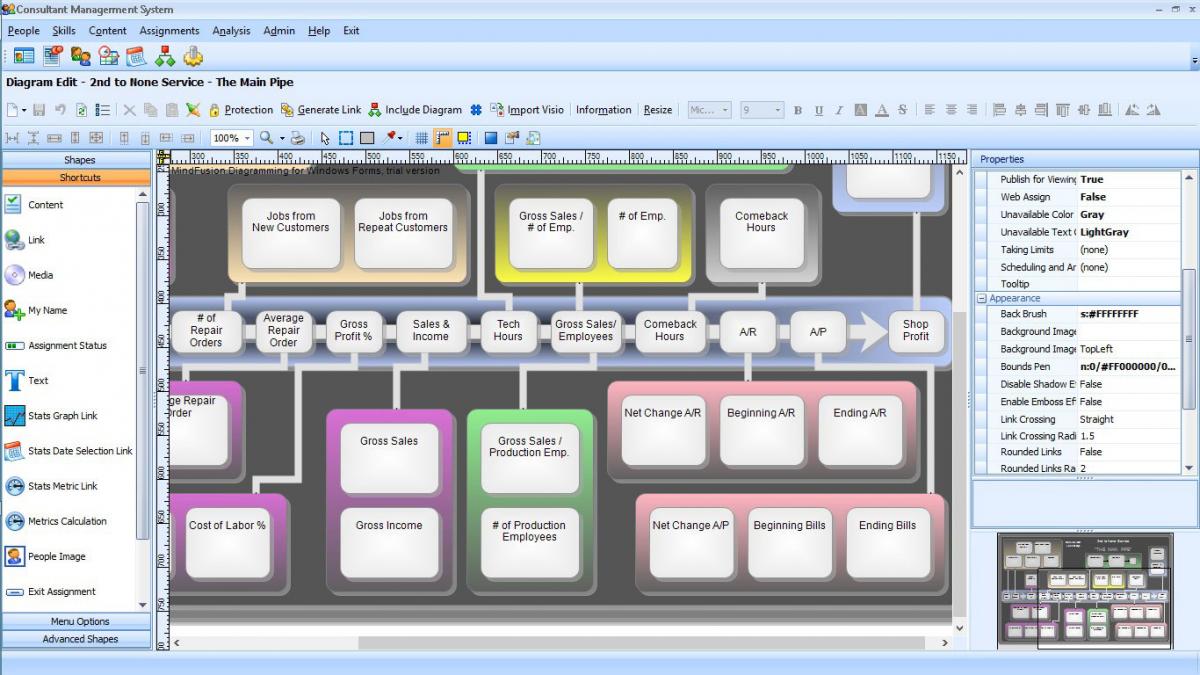The image size is (1200, 675).
Task: Click the Resize button
Action: [657, 110]
